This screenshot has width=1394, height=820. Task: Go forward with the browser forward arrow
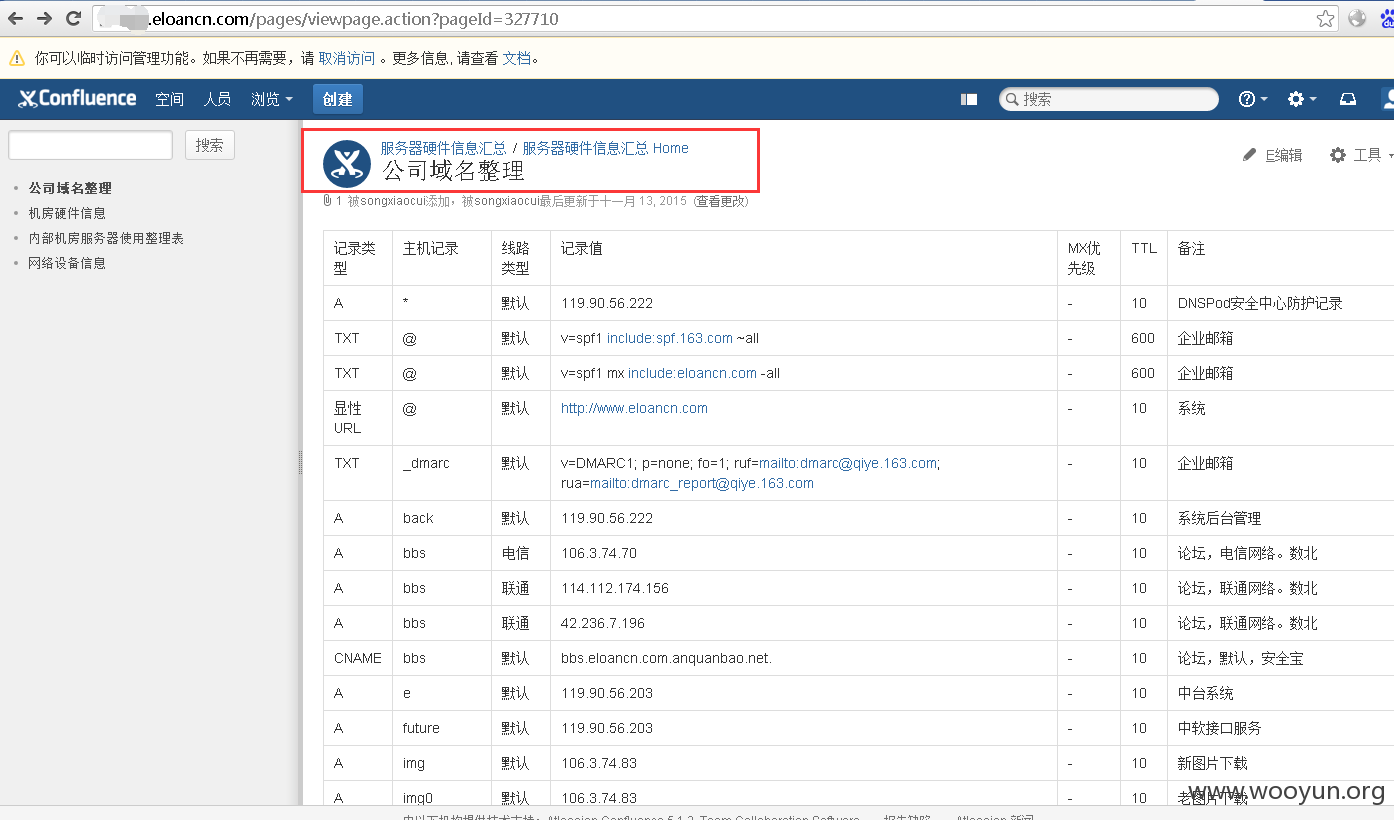click(x=44, y=18)
